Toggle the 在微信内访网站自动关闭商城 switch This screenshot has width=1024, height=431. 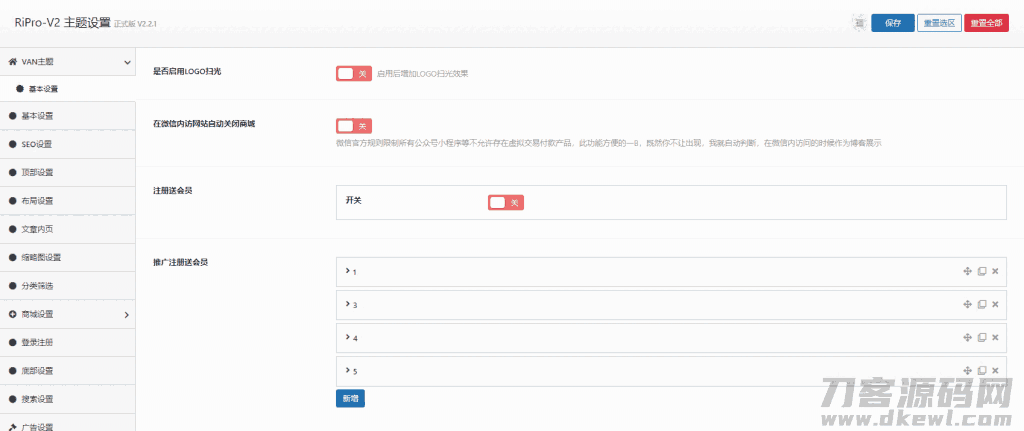pyautogui.click(x=354, y=125)
